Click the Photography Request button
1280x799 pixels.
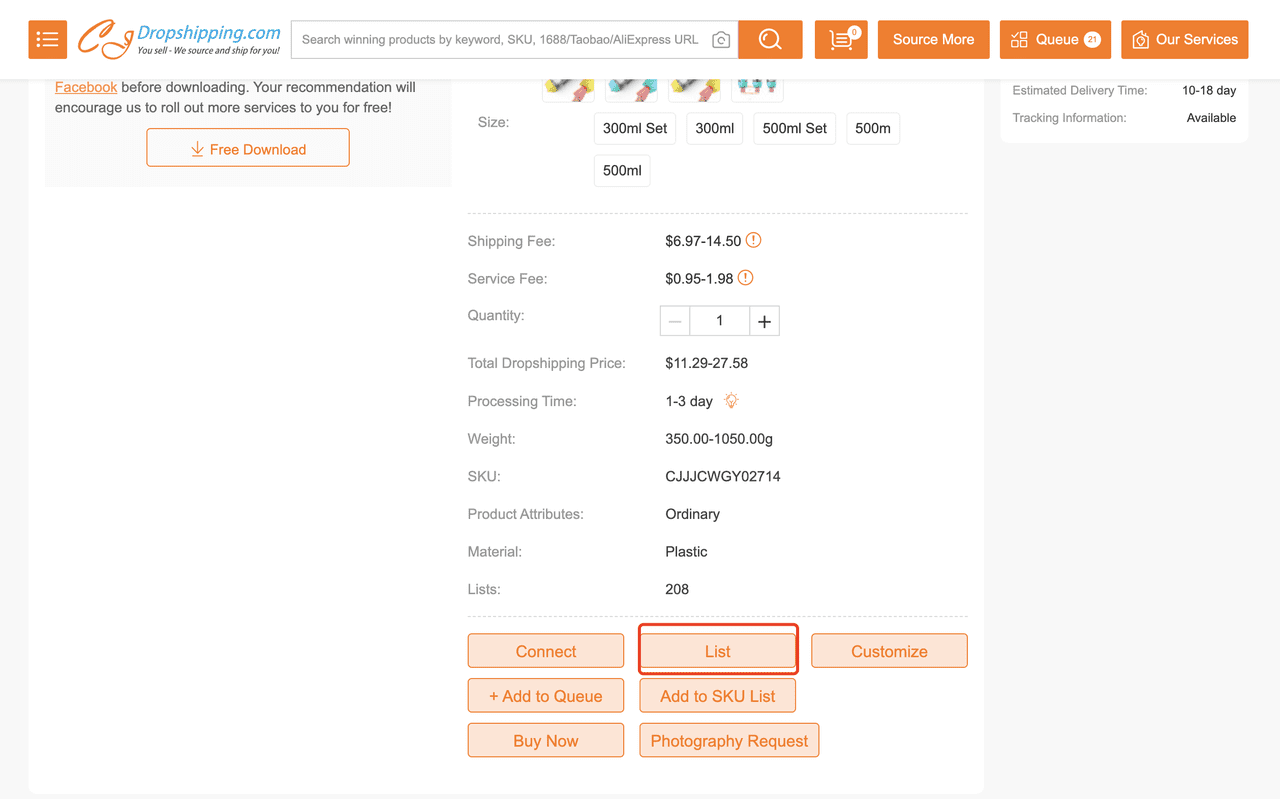tap(729, 741)
